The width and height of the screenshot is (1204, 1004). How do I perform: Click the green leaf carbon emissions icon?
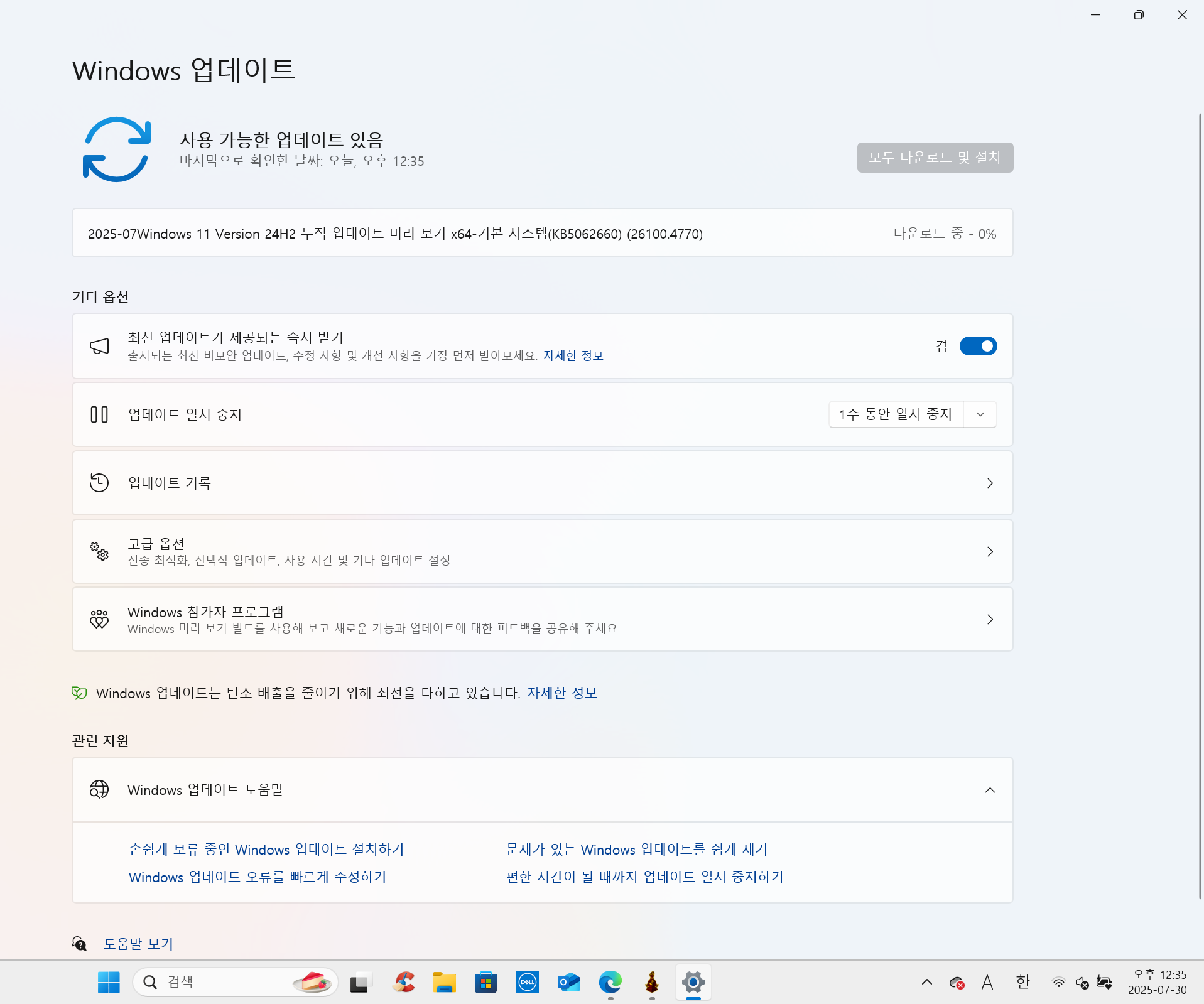[79, 693]
